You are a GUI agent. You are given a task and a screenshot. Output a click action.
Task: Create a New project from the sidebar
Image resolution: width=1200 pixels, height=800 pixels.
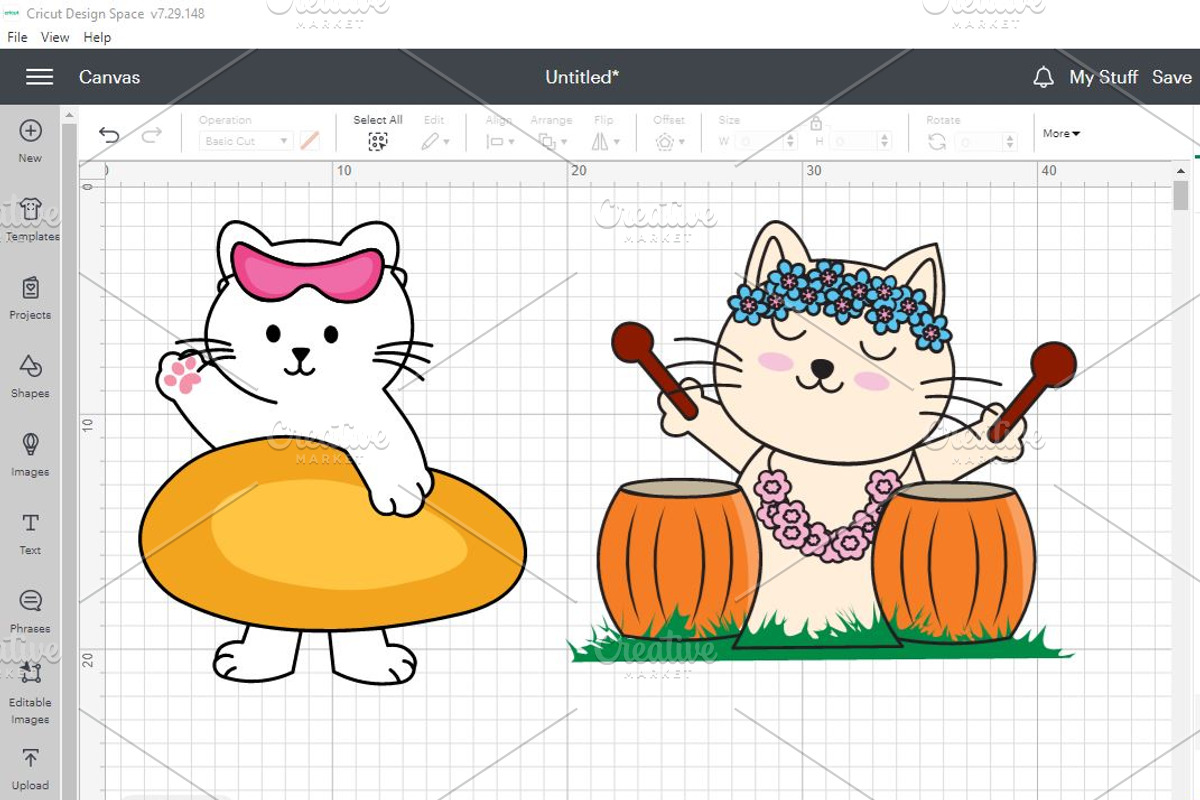coord(30,141)
